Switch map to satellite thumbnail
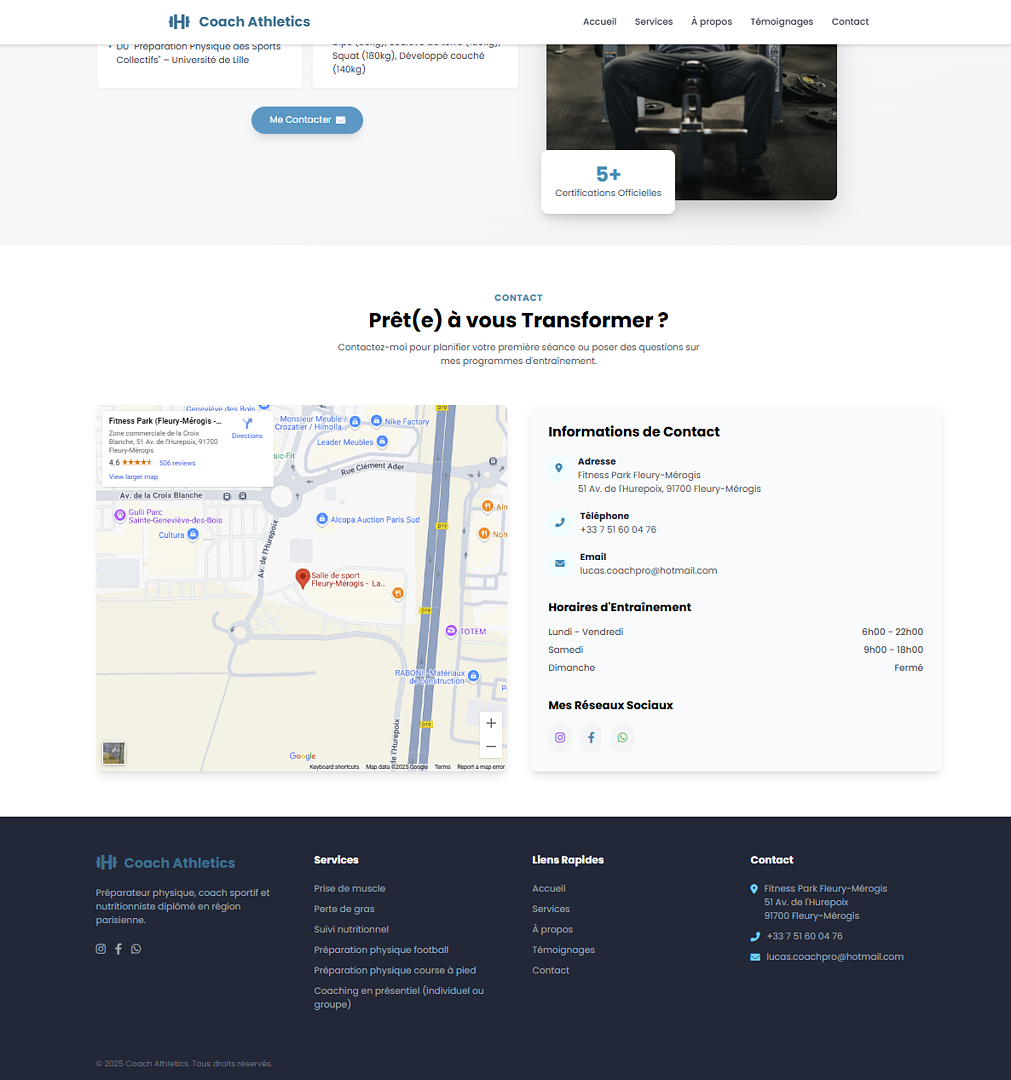The height and width of the screenshot is (1080, 1011). (114, 753)
